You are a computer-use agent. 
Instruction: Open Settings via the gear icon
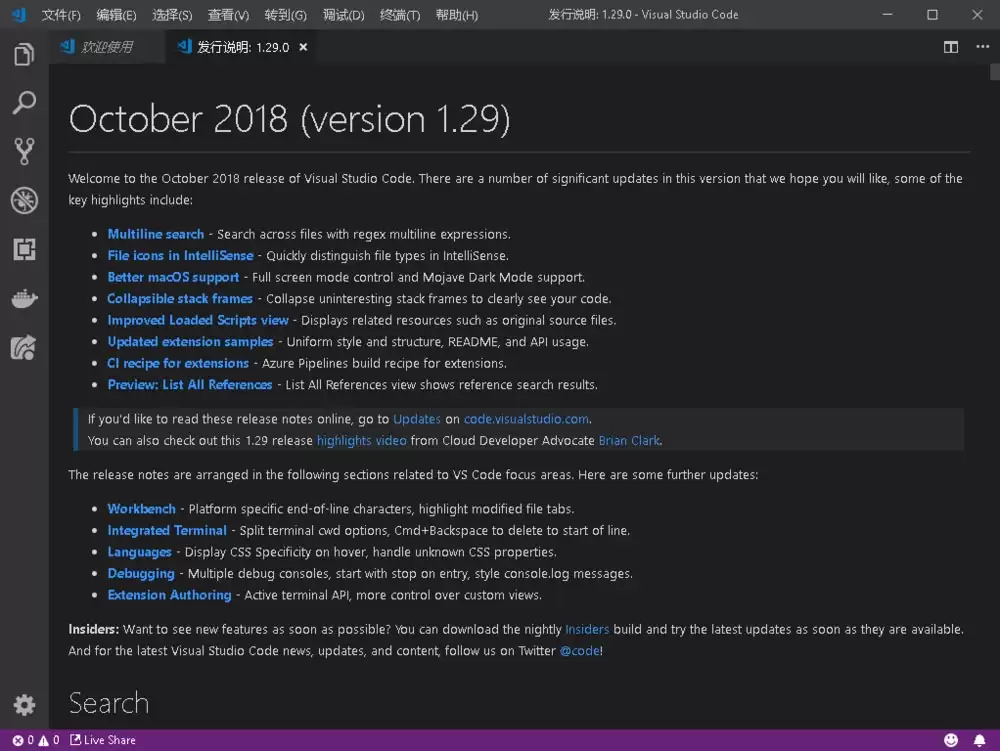click(x=23, y=705)
